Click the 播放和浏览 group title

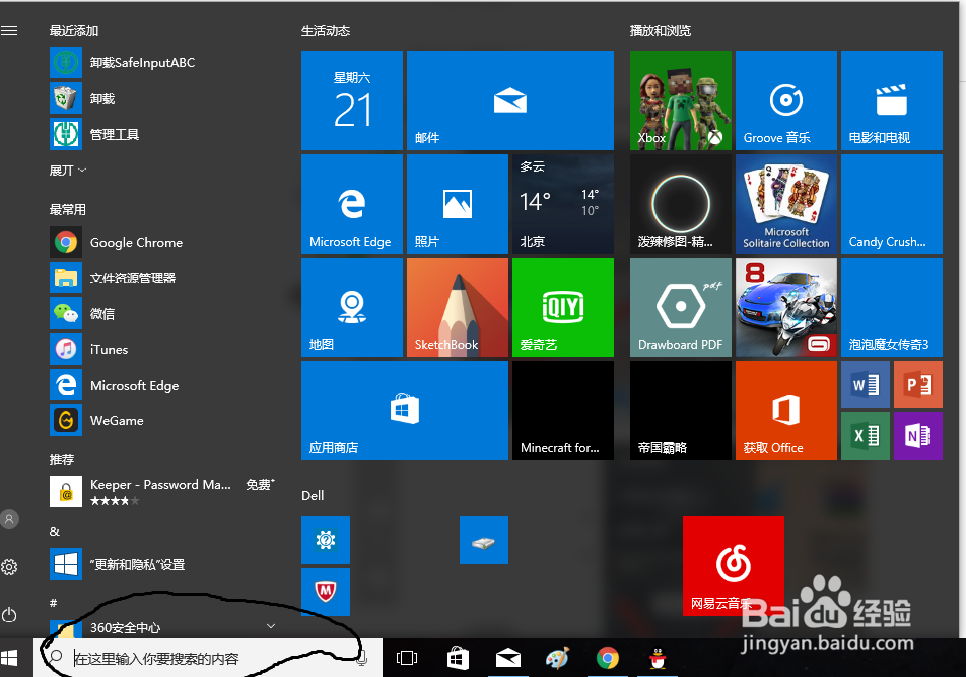[x=660, y=31]
